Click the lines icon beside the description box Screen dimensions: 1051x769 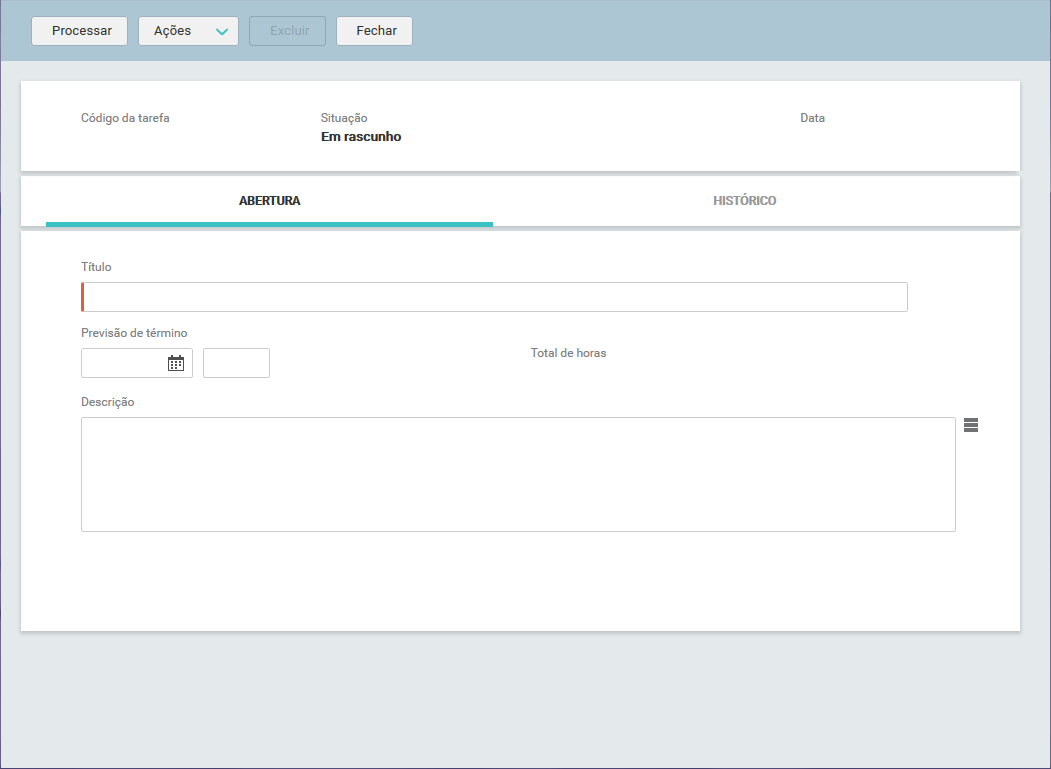pos(971,425)
